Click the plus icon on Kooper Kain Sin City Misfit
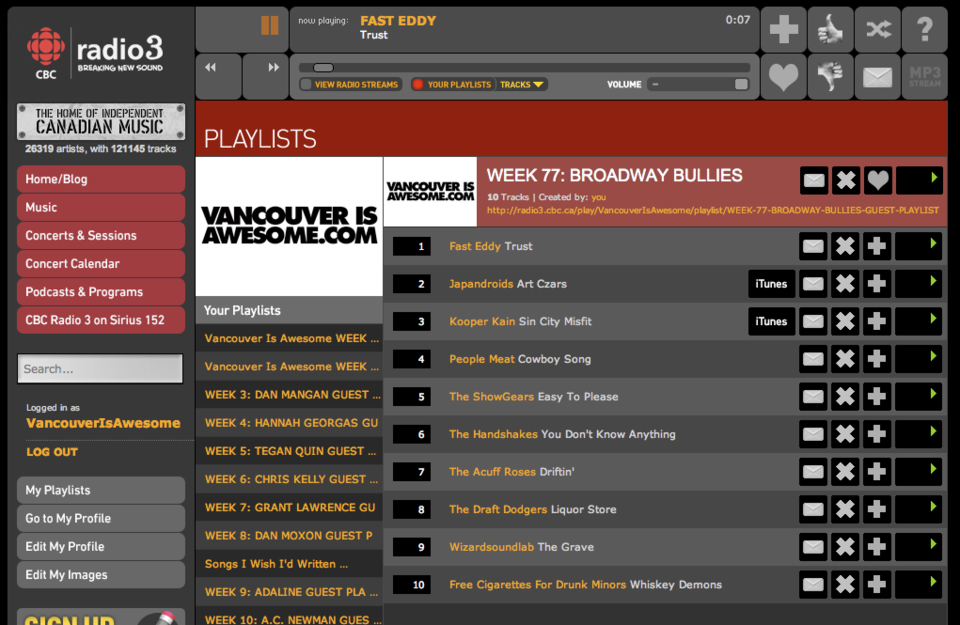The width and height of the screenshot is (960, 625). 877,321
